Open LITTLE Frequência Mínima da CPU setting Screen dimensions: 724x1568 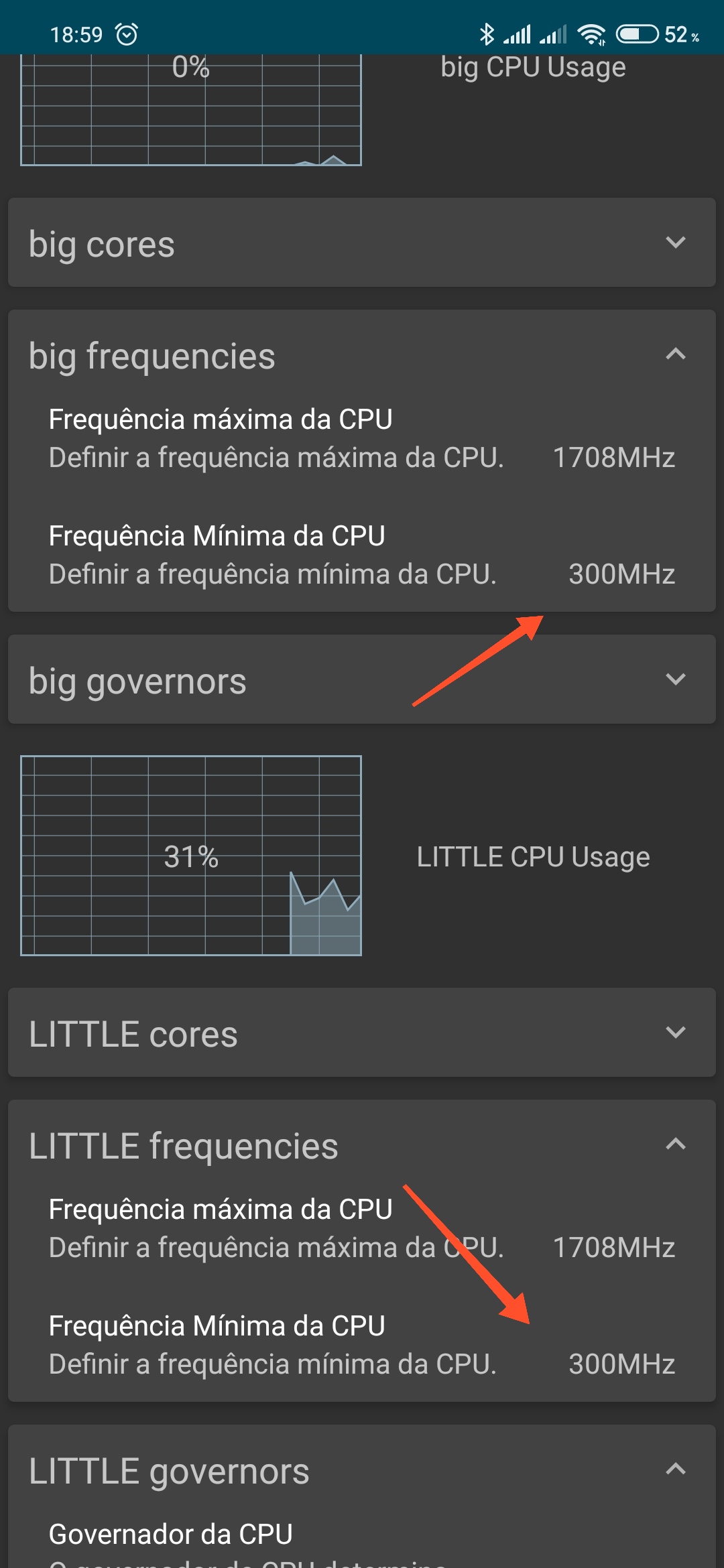[362, 1345]
